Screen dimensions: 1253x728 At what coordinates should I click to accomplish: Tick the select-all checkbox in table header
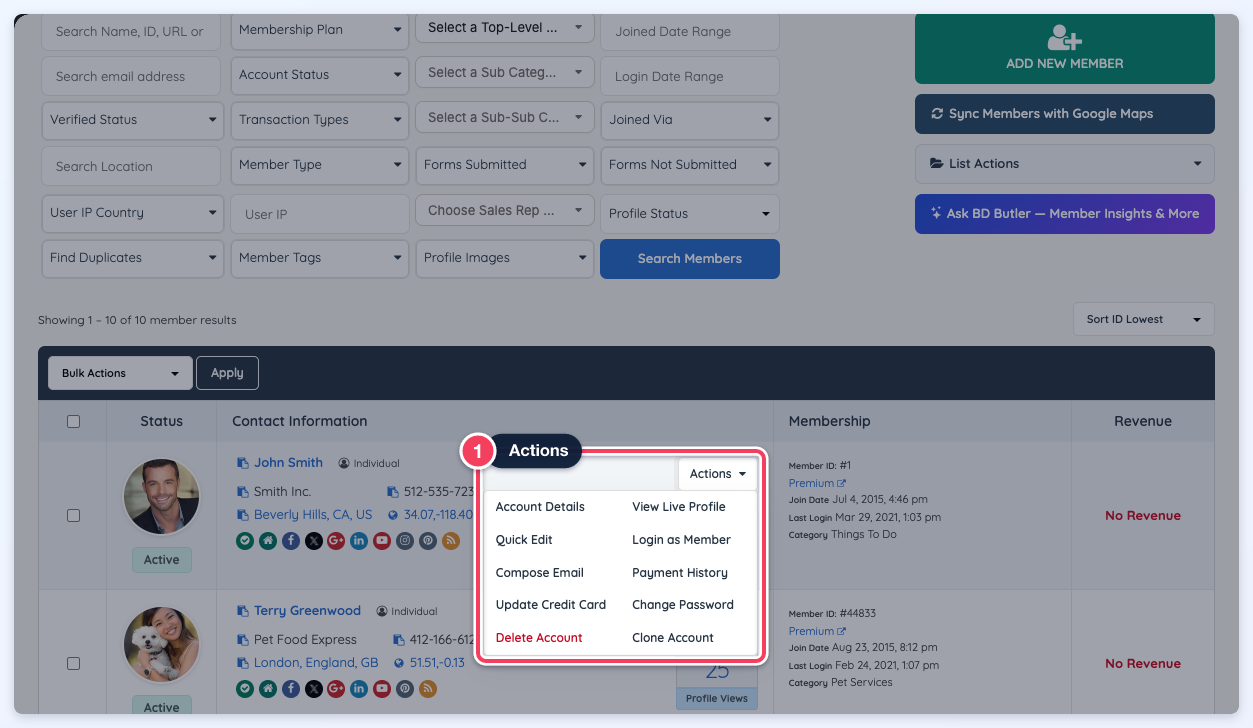73,422
